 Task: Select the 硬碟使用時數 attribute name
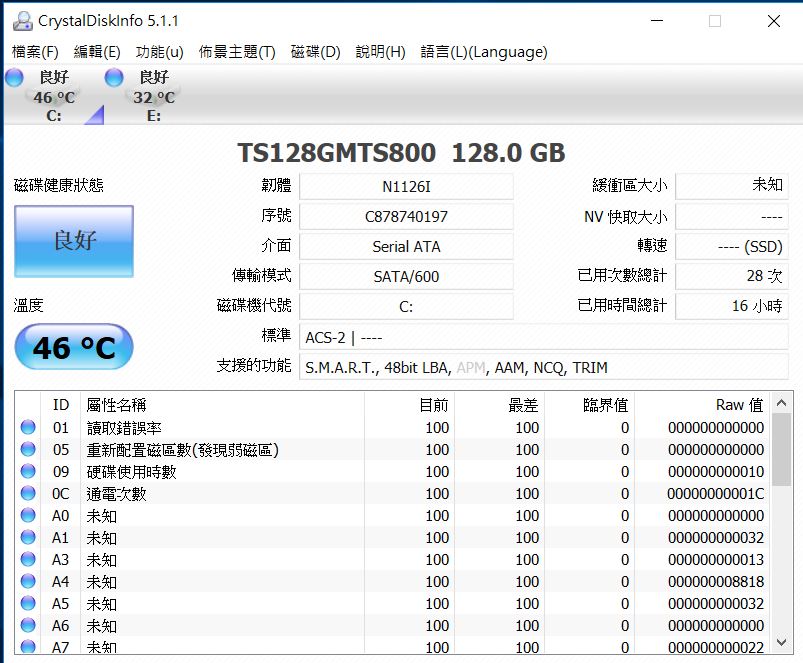pyautogui.click(x=131, y=472)
